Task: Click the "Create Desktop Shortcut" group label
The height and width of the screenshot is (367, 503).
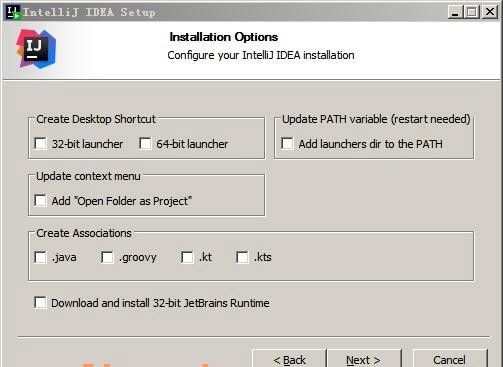Action: pos(96,119)
